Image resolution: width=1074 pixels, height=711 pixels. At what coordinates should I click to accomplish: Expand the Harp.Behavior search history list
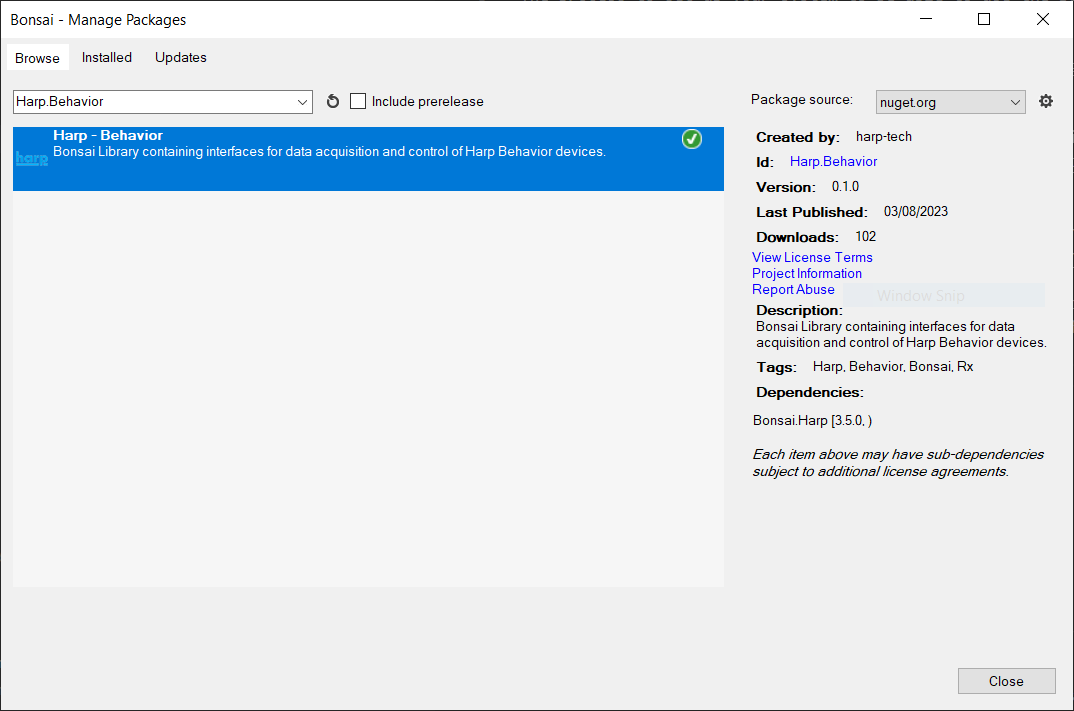pyautogui.click(x=303, y=101)
